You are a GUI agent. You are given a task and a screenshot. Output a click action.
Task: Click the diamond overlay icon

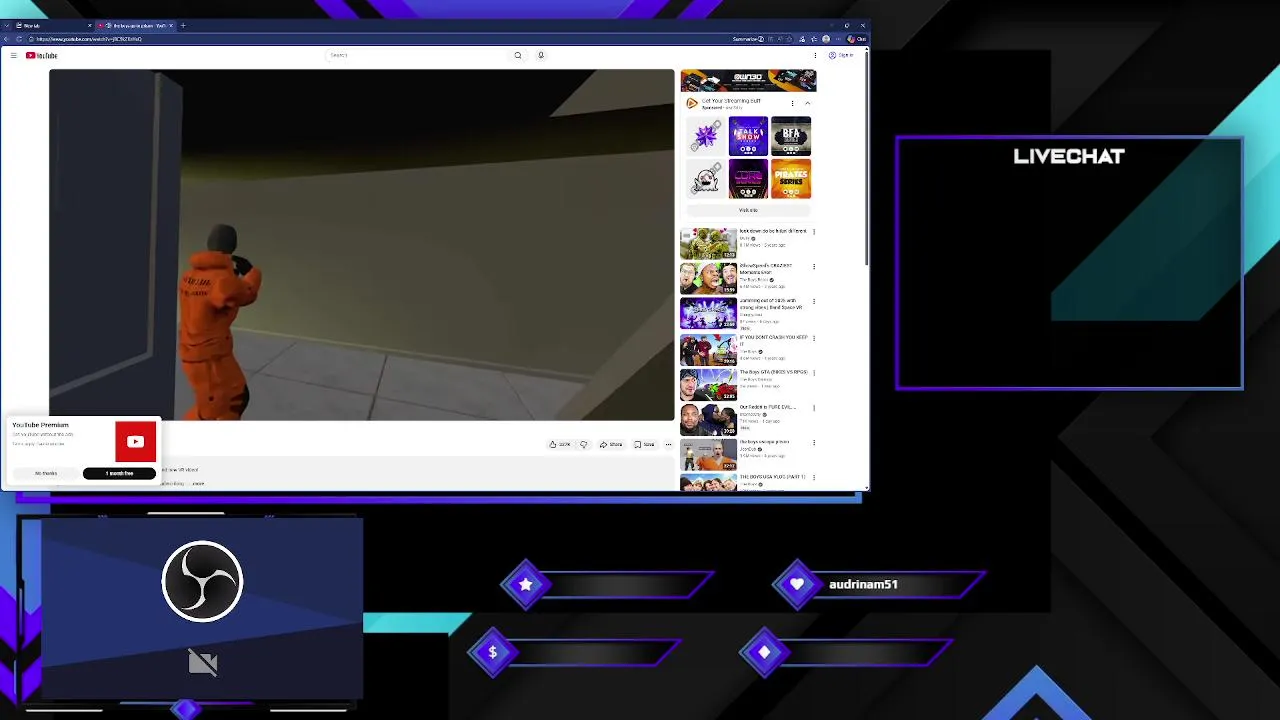[764, 652]
